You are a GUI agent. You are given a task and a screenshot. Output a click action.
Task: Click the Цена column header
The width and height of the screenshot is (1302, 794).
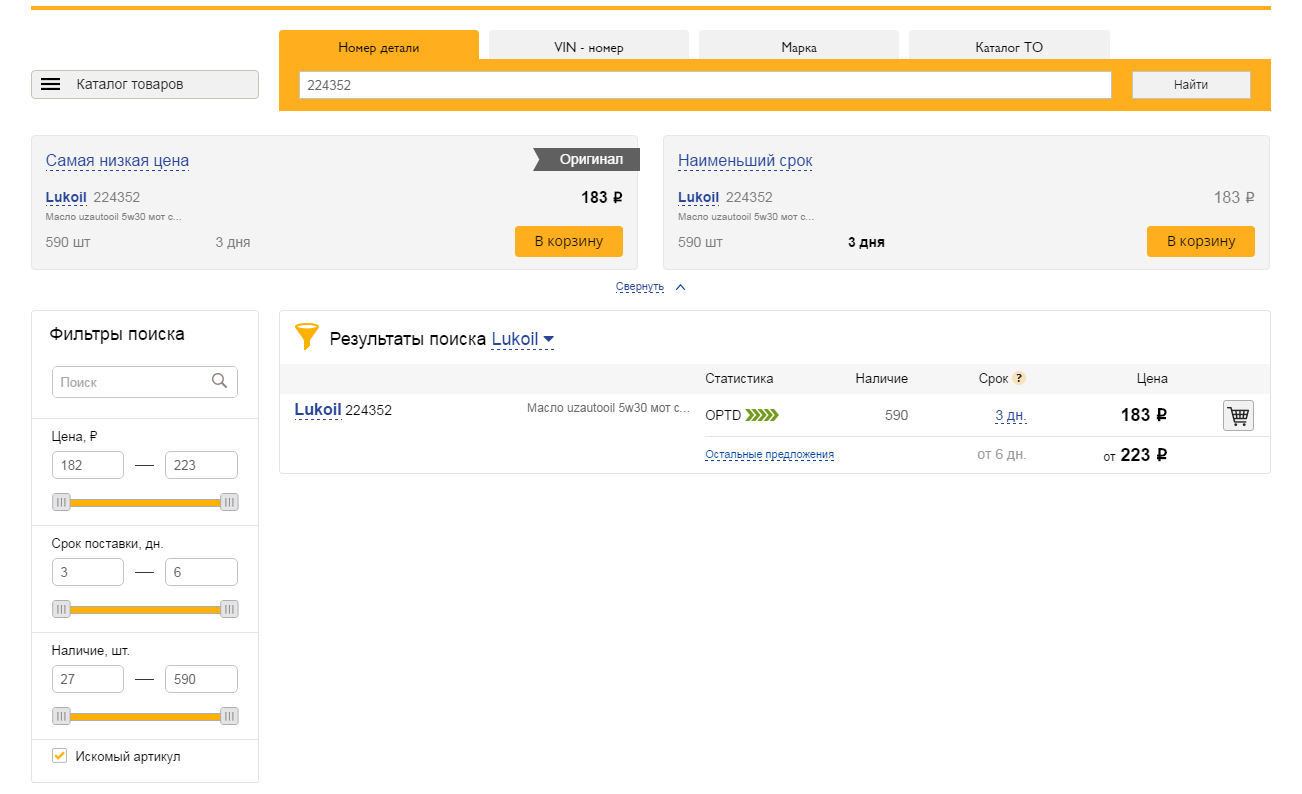pyautogui.click(x=1152, y=379)
